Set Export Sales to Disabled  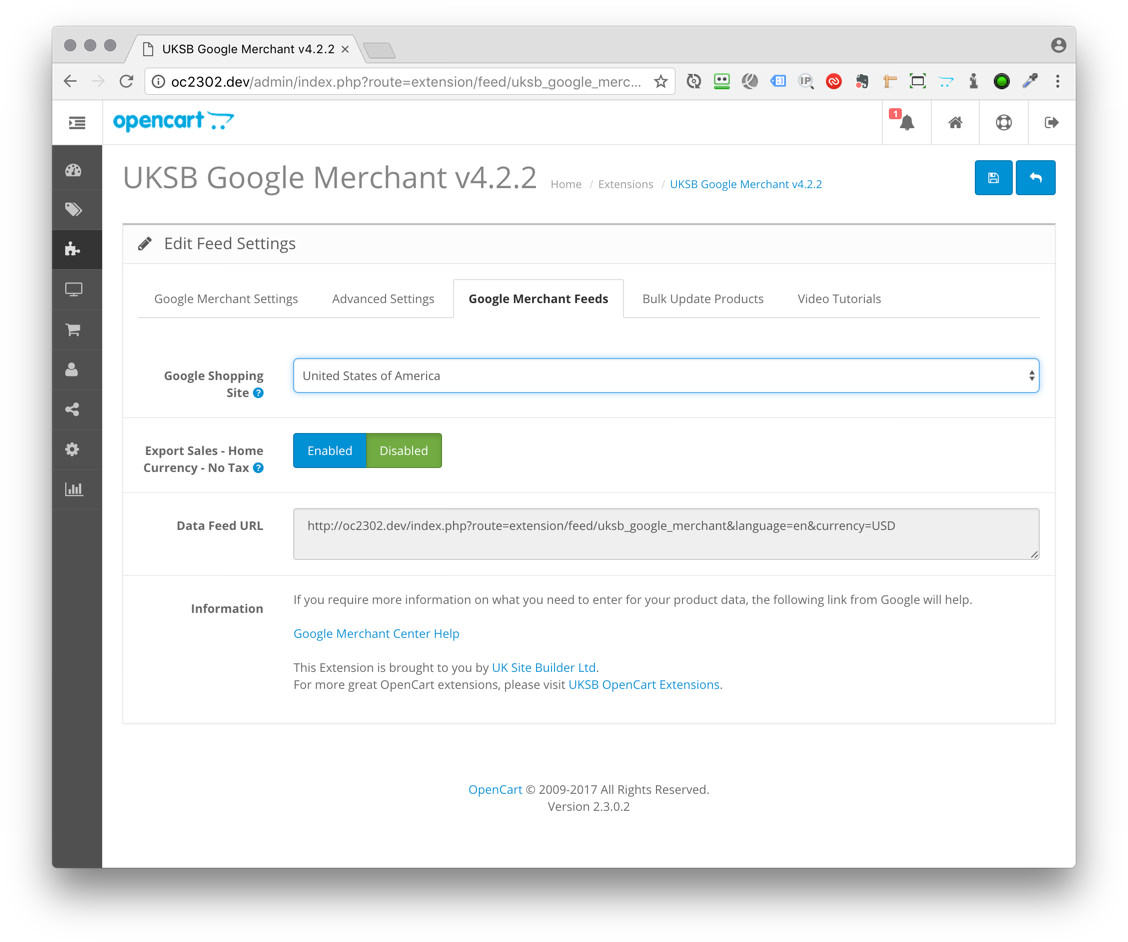pos(404,450)
